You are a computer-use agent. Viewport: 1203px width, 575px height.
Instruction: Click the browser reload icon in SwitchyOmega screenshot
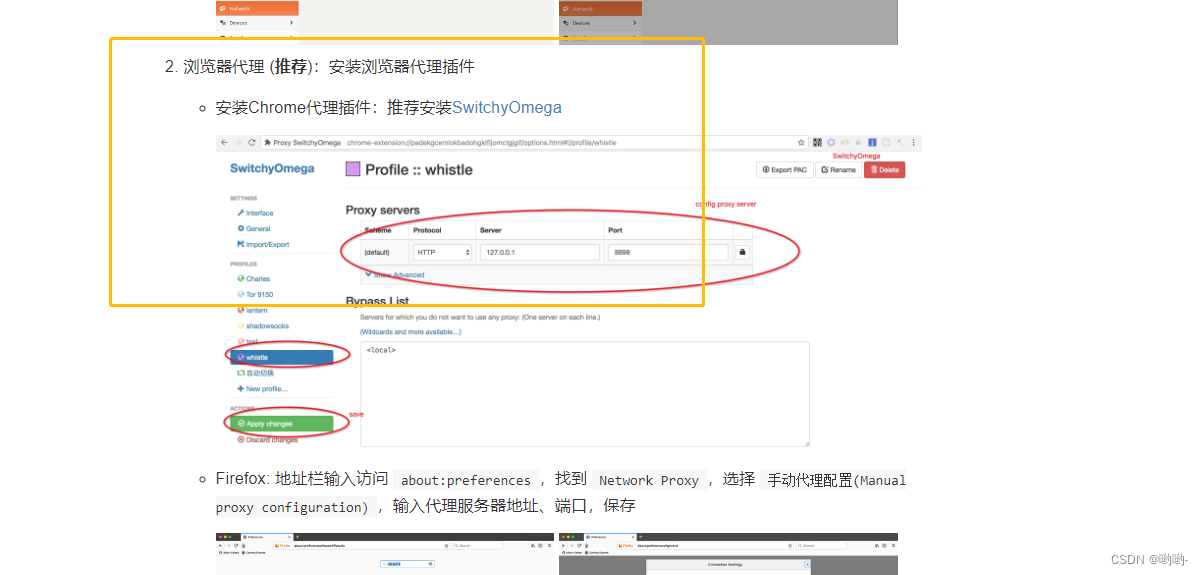tap(252, 143)
